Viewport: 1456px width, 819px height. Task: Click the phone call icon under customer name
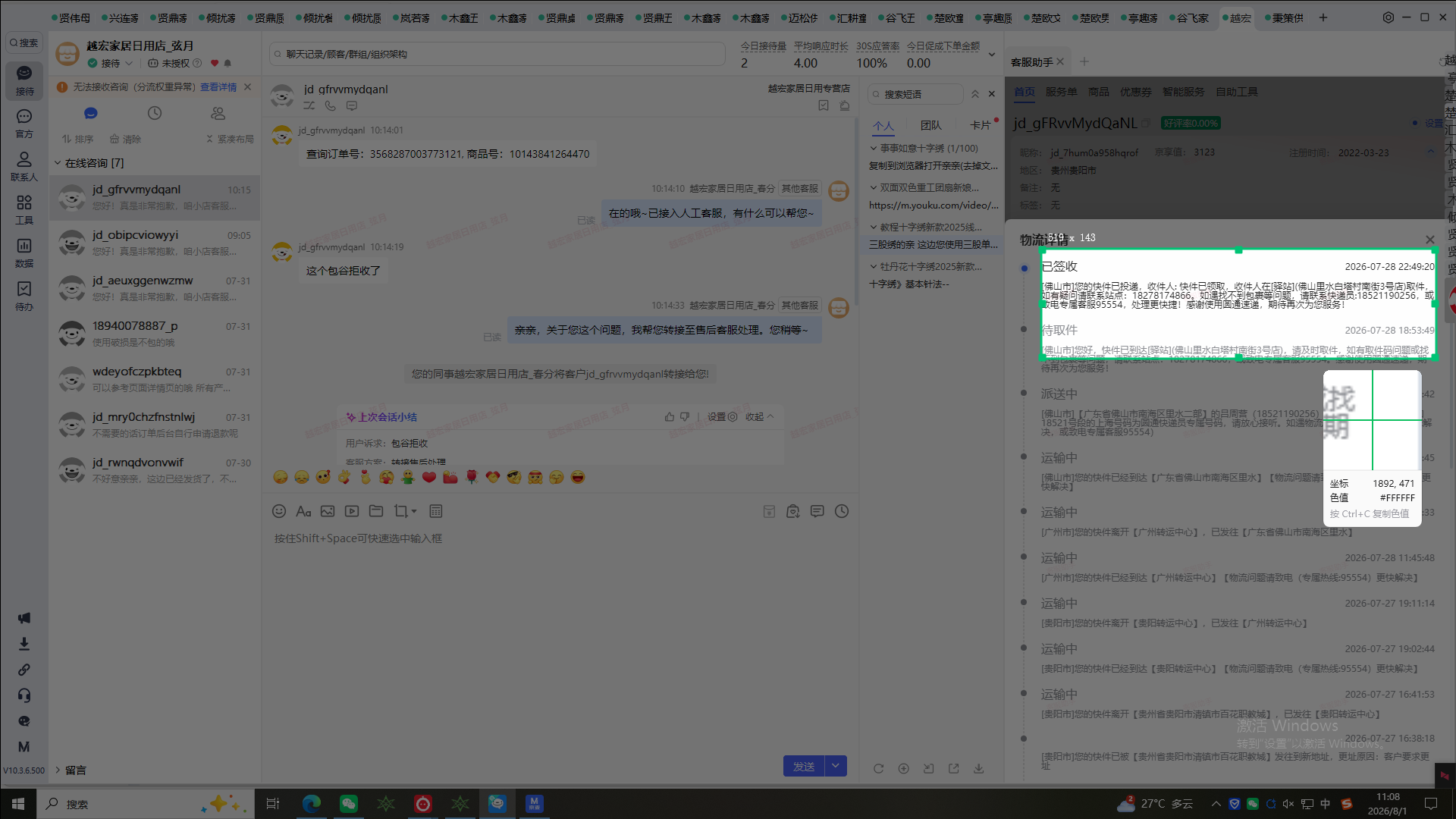tap(330, 106)
